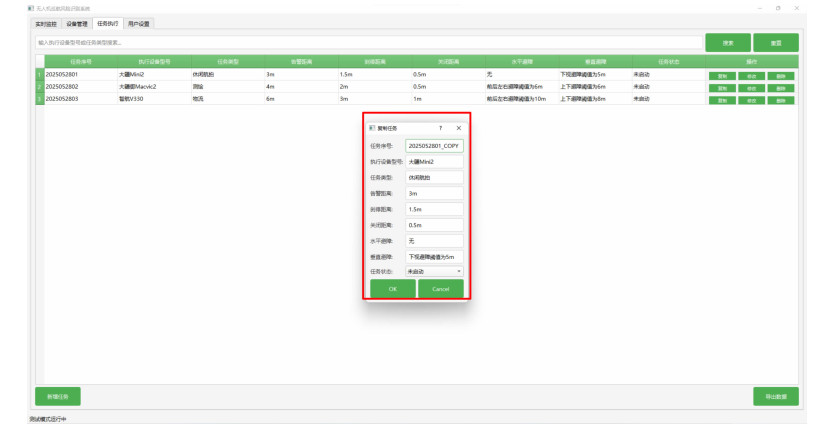Open the 用户设置 tab
This screenshot has width=830, height=435.
coord(138,22)
